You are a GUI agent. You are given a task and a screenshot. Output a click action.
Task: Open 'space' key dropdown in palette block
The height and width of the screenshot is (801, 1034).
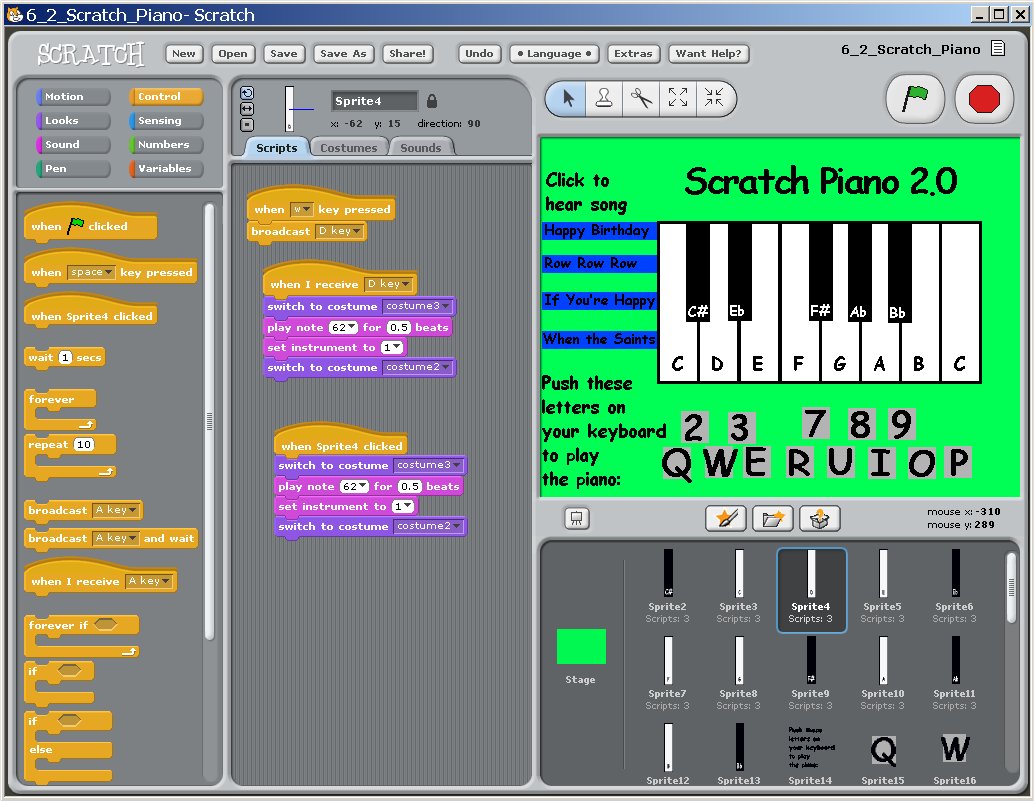tap(91, 272)
